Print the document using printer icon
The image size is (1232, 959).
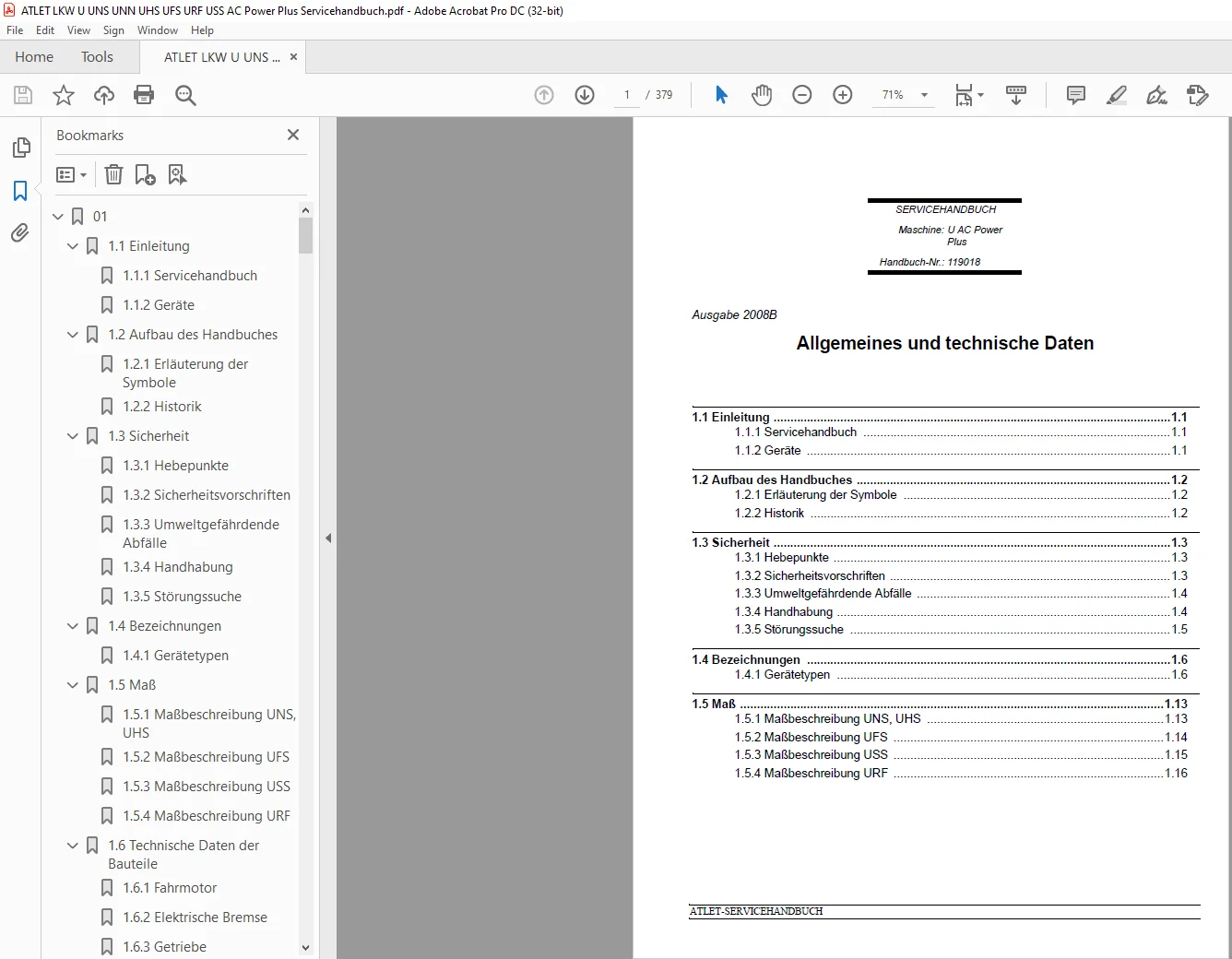[144, 95]
